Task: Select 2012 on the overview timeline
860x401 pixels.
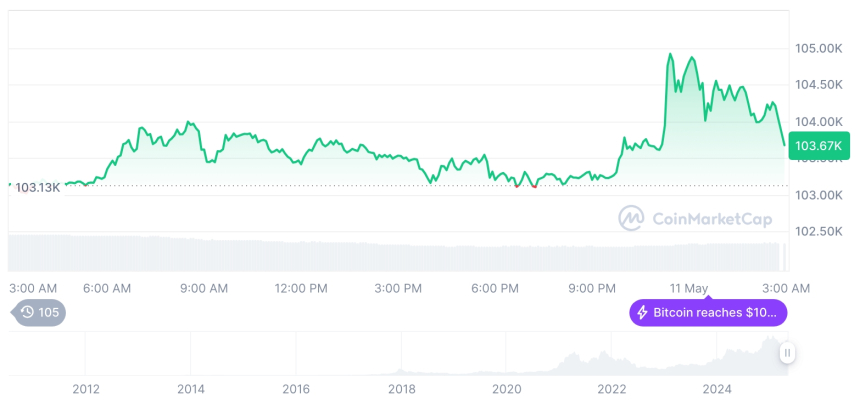Action: tap(86, 389)
